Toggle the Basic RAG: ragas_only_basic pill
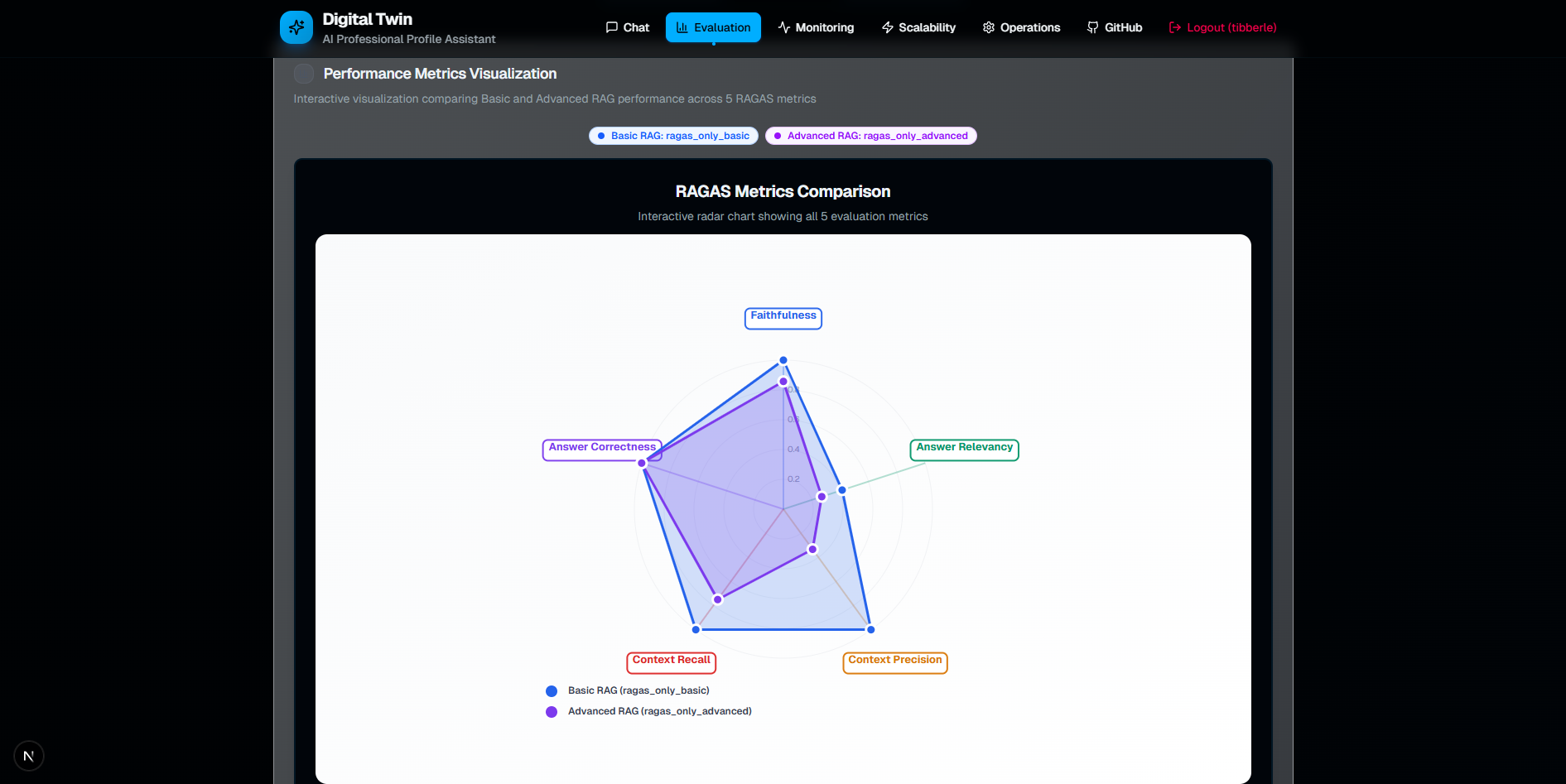 pyautogui.click(x=672, y=136)
